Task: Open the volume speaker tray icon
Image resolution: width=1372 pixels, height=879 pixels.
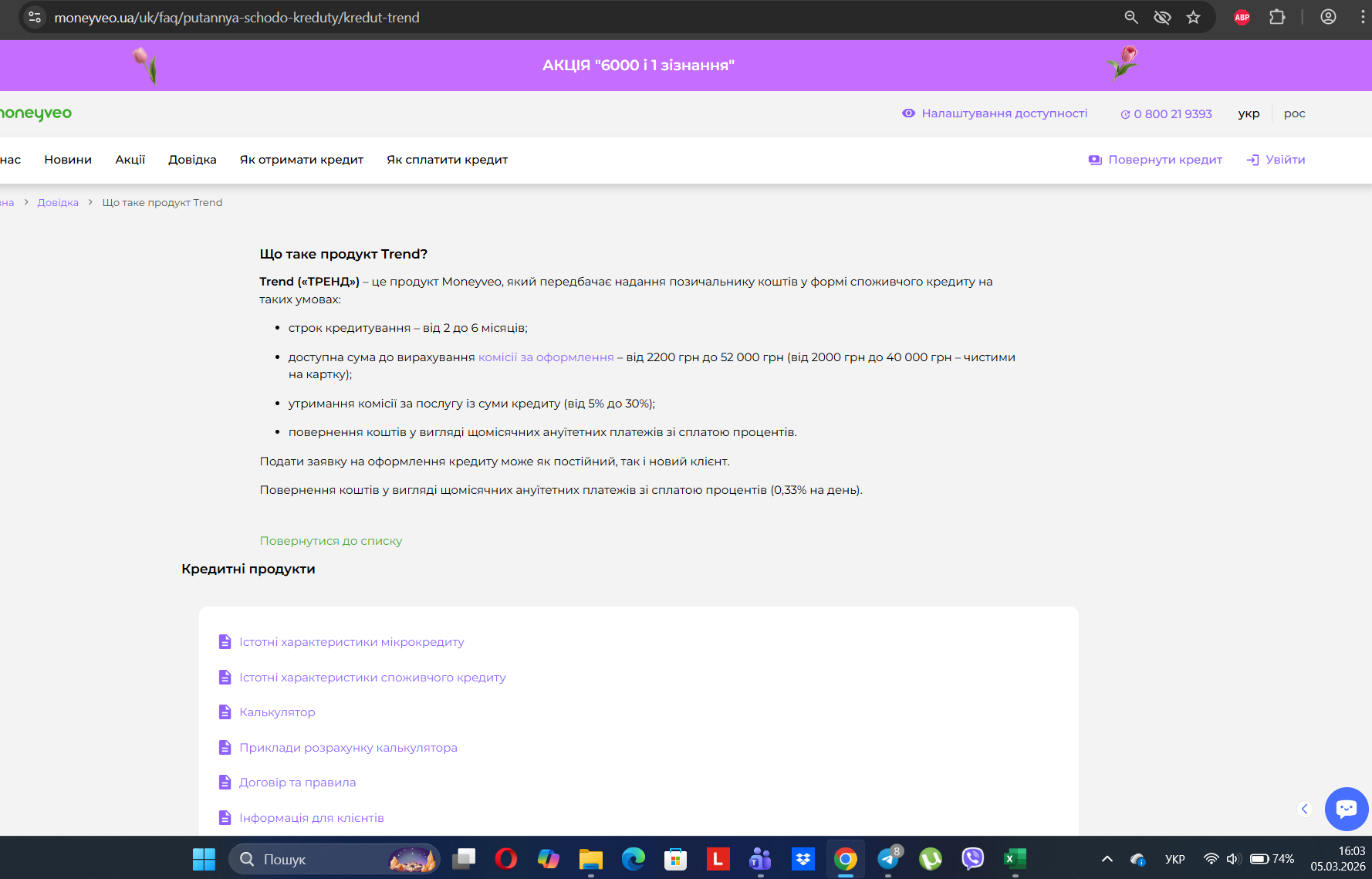Action: pos(1232,859)
